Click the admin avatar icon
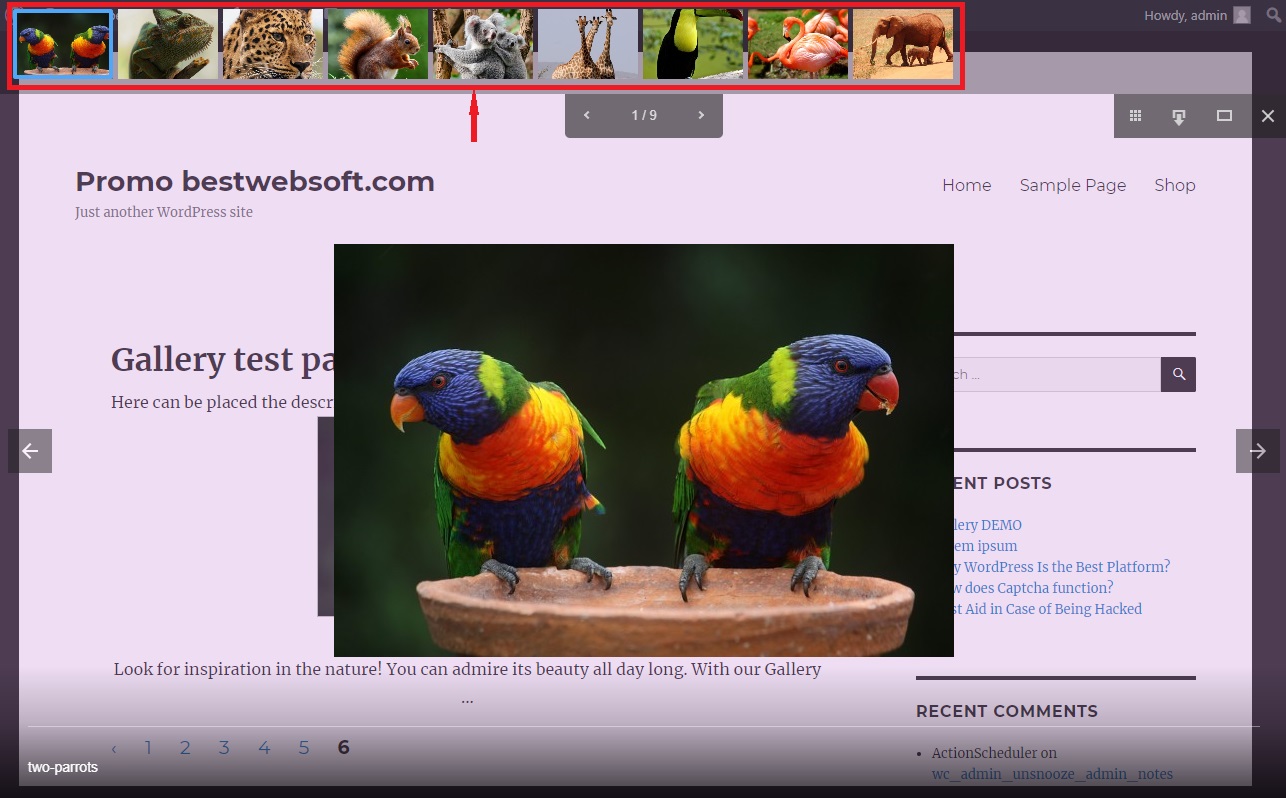Viewport: 1286px width, 798px height. pyautogui.click(x=1242, y=15)
